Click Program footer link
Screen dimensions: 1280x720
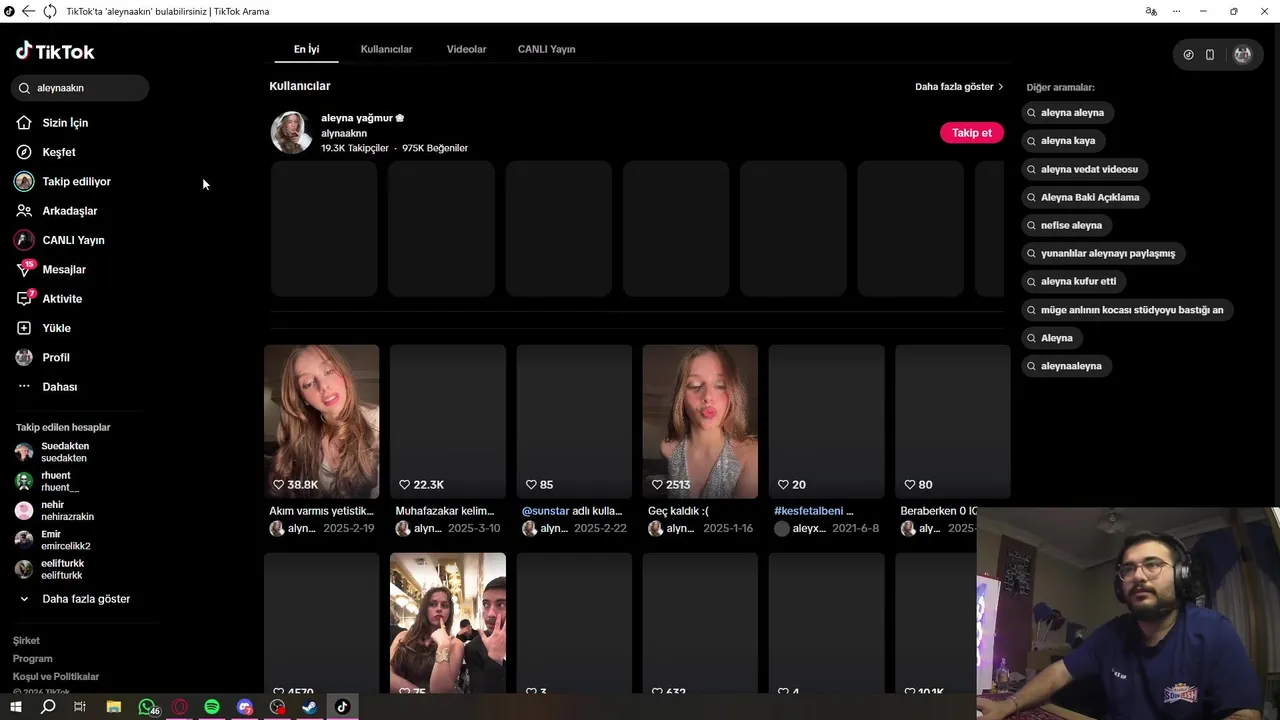point(32,658)
